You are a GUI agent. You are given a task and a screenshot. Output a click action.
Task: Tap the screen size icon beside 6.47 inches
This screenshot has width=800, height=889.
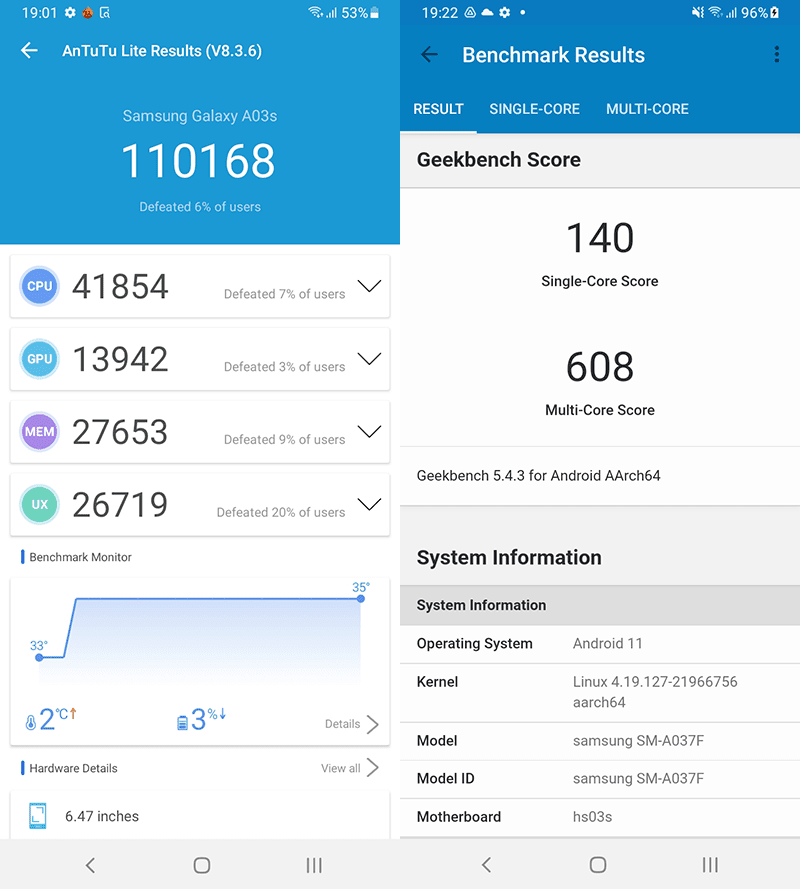click(37, 816)
